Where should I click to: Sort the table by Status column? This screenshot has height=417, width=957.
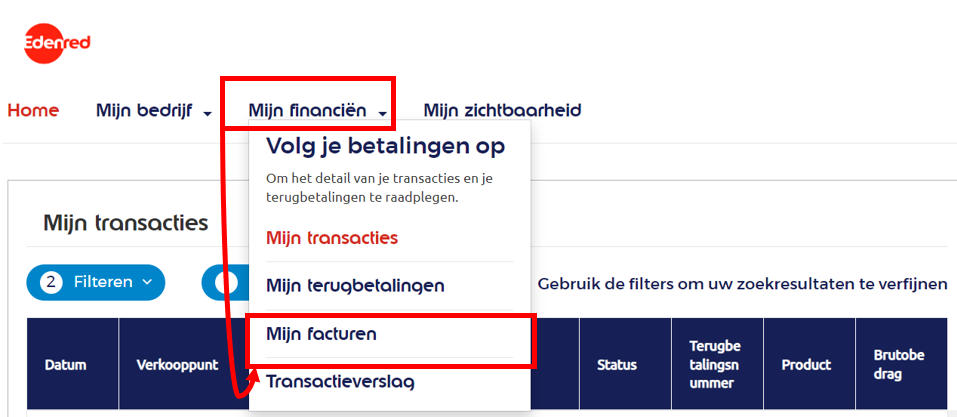point(616,364)
